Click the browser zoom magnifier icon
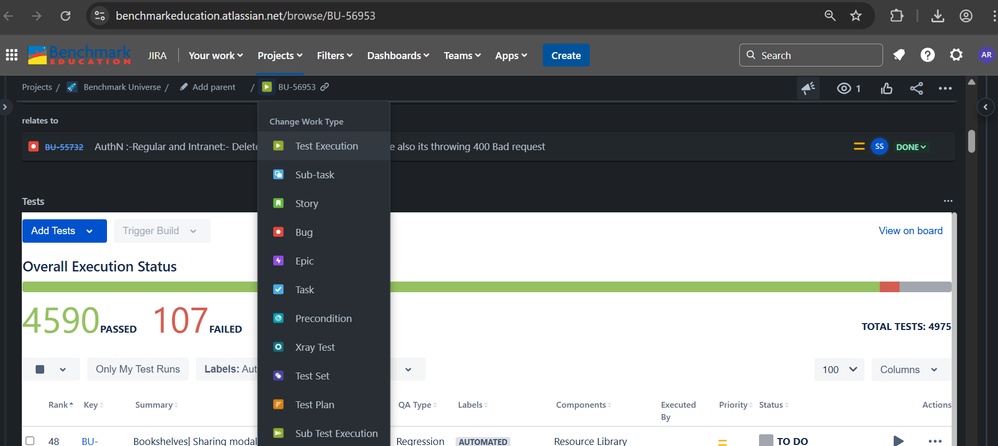Viewport: 998px width, 446px height. click(x=830, y=16)
